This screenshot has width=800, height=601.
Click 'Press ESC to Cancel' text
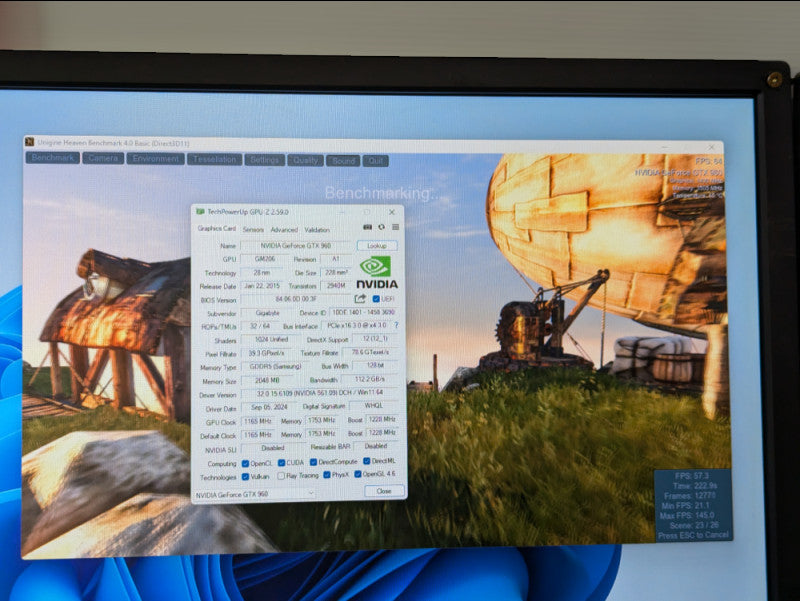693,535
